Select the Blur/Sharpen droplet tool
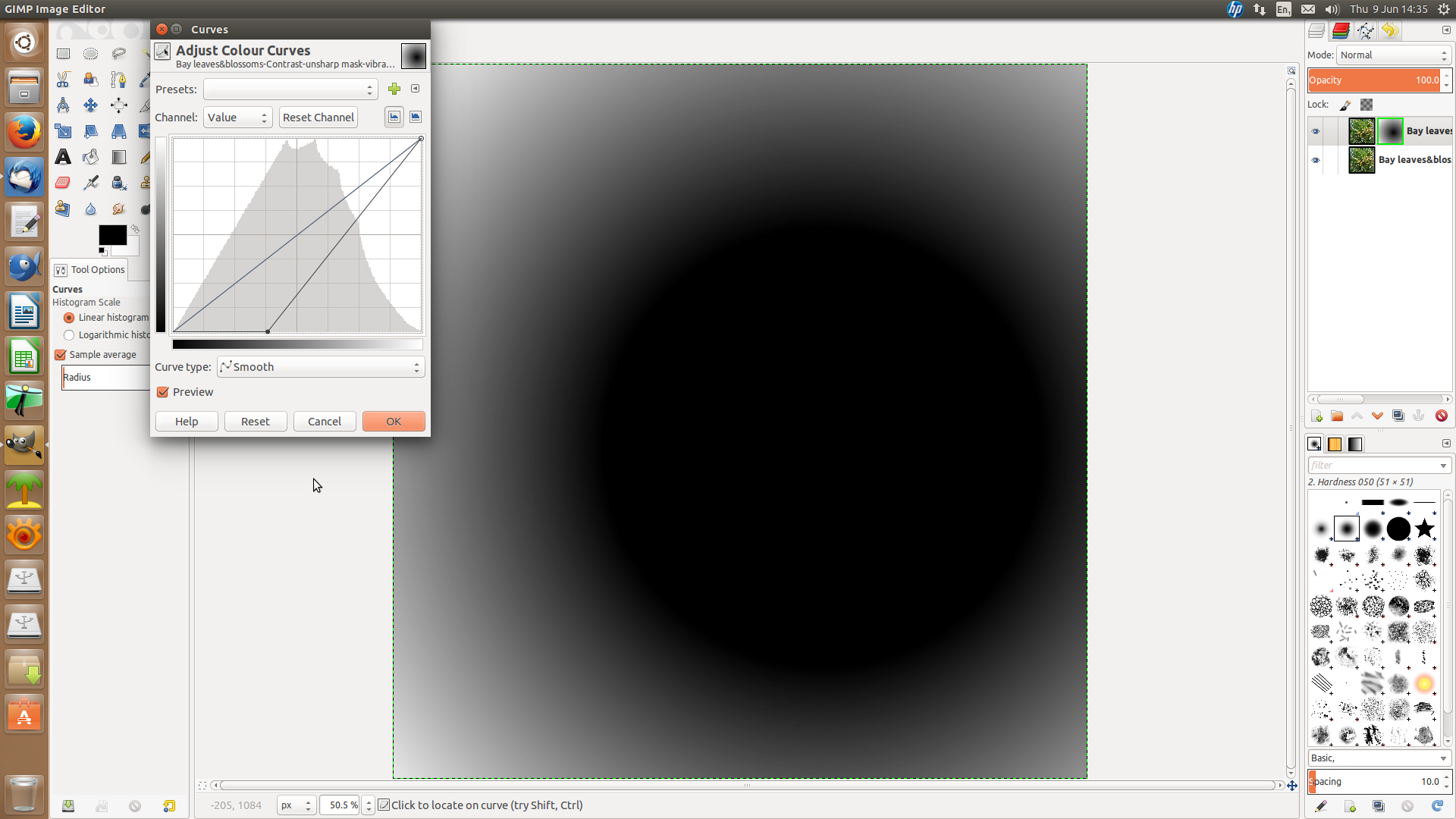 click(90, 209)
